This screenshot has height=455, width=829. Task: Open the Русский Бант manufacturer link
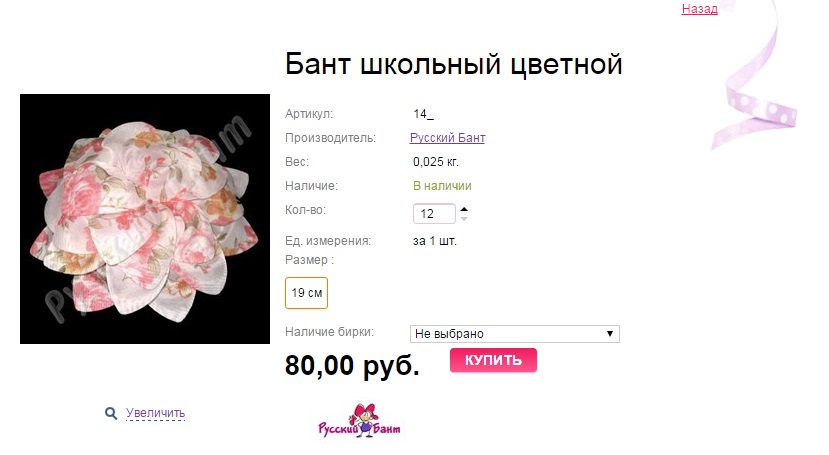[447, 138]
